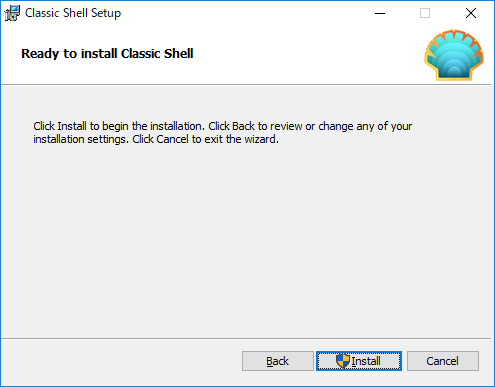Click the "installation settings" words in the description
Viewport: 495px width, 387px height.
click(x=81, y=139)
